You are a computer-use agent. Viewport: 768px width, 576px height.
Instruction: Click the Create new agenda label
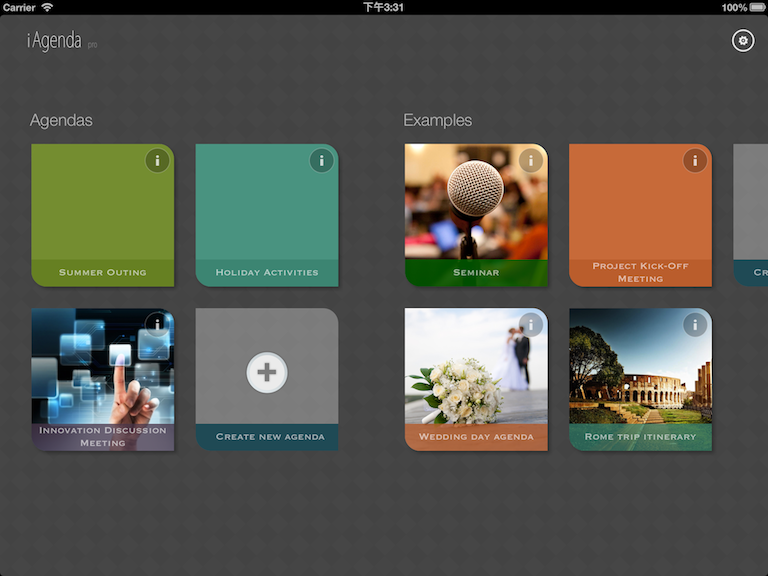pos(270,437)
